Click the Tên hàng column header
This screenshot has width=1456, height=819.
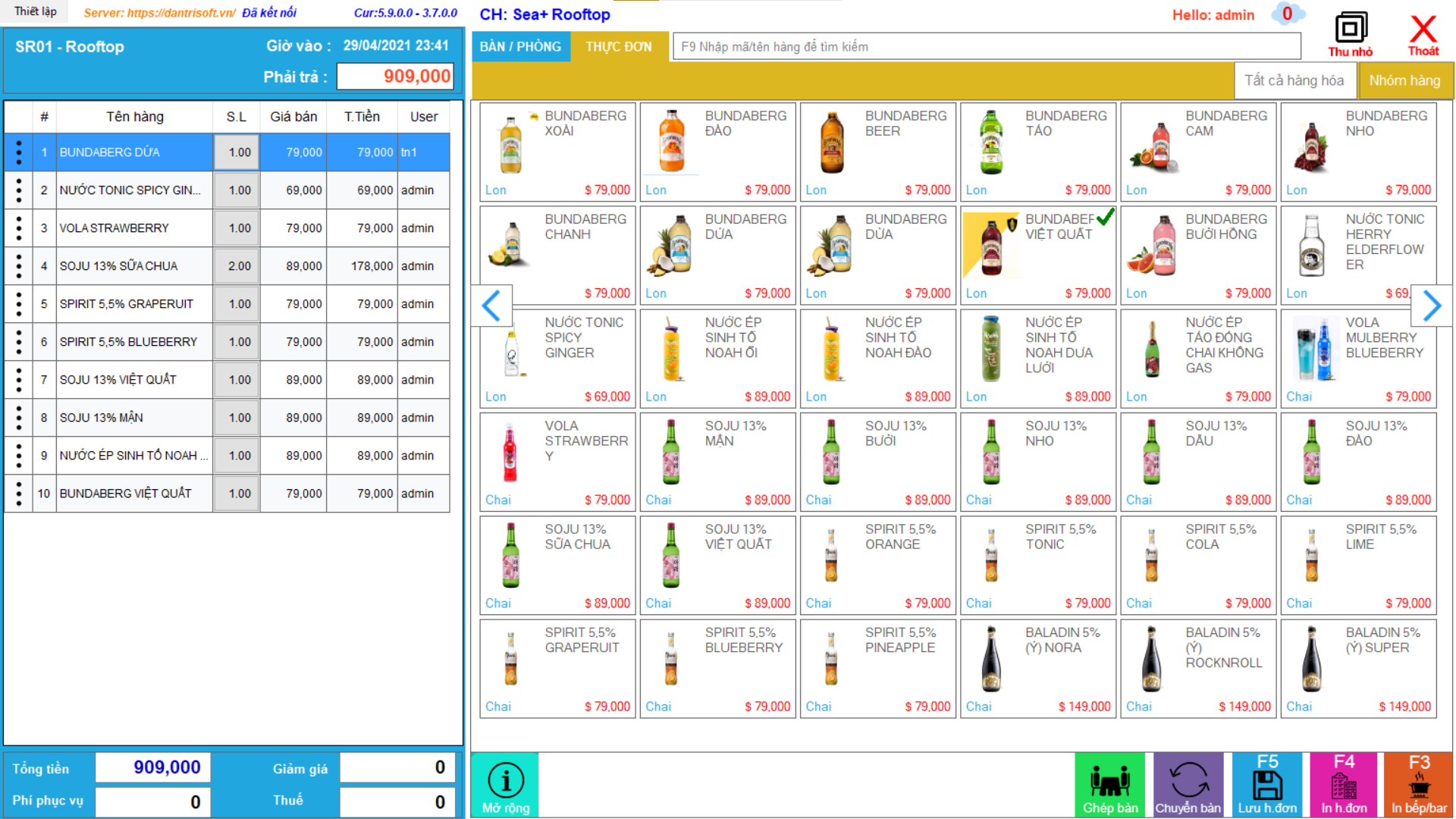point(134,117)
